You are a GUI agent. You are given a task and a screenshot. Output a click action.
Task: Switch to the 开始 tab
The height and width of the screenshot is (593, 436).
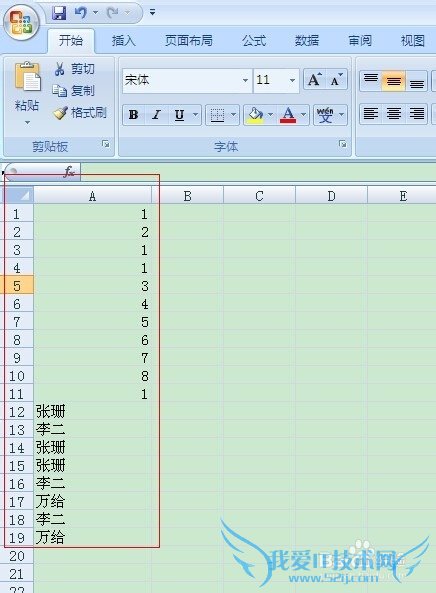click(71, 40)
